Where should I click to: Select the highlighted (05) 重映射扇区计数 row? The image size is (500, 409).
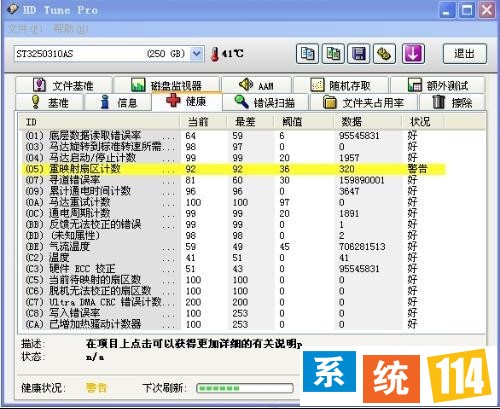pos(233,169)
